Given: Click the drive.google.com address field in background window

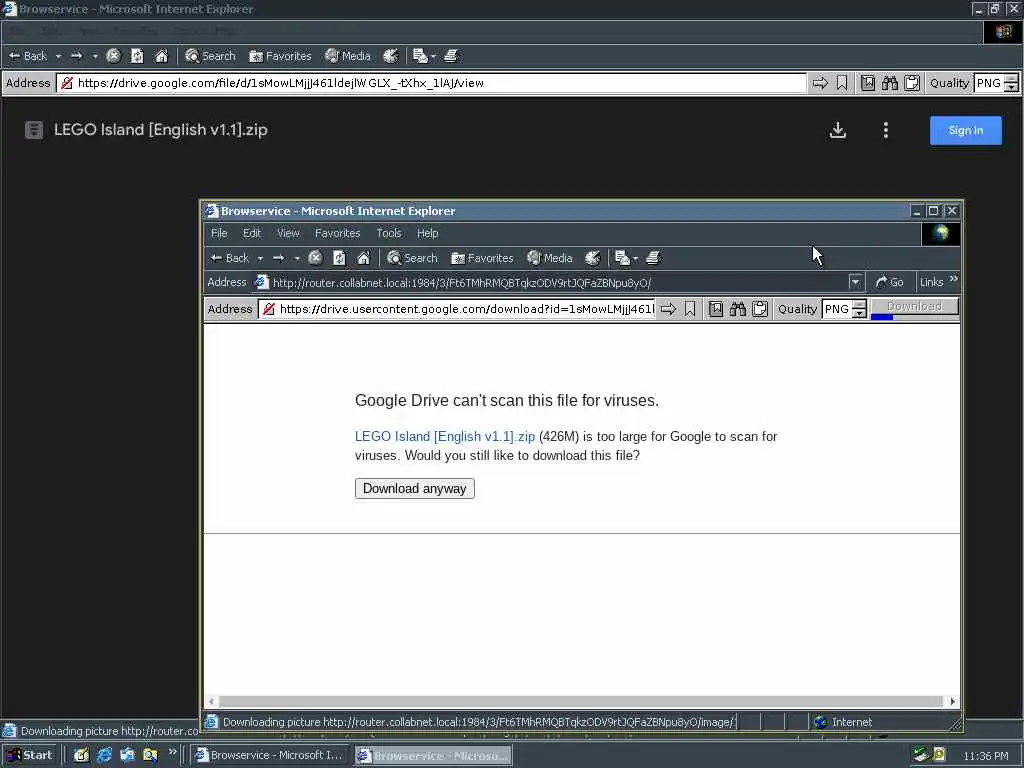Looking at the screenshot, I should pyautogui.click(x=432, y=83).
